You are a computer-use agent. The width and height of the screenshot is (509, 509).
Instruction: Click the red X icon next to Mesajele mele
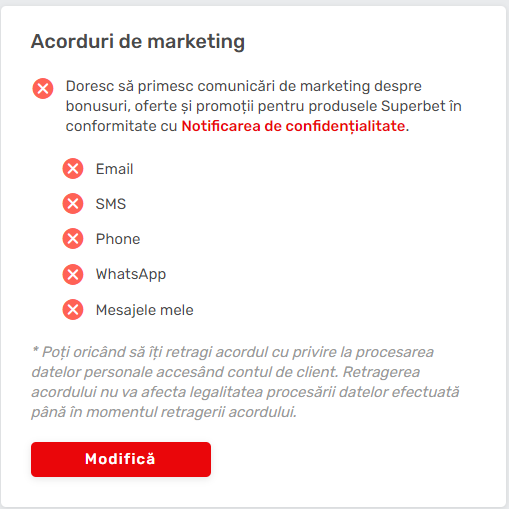(x=73, y=310)
